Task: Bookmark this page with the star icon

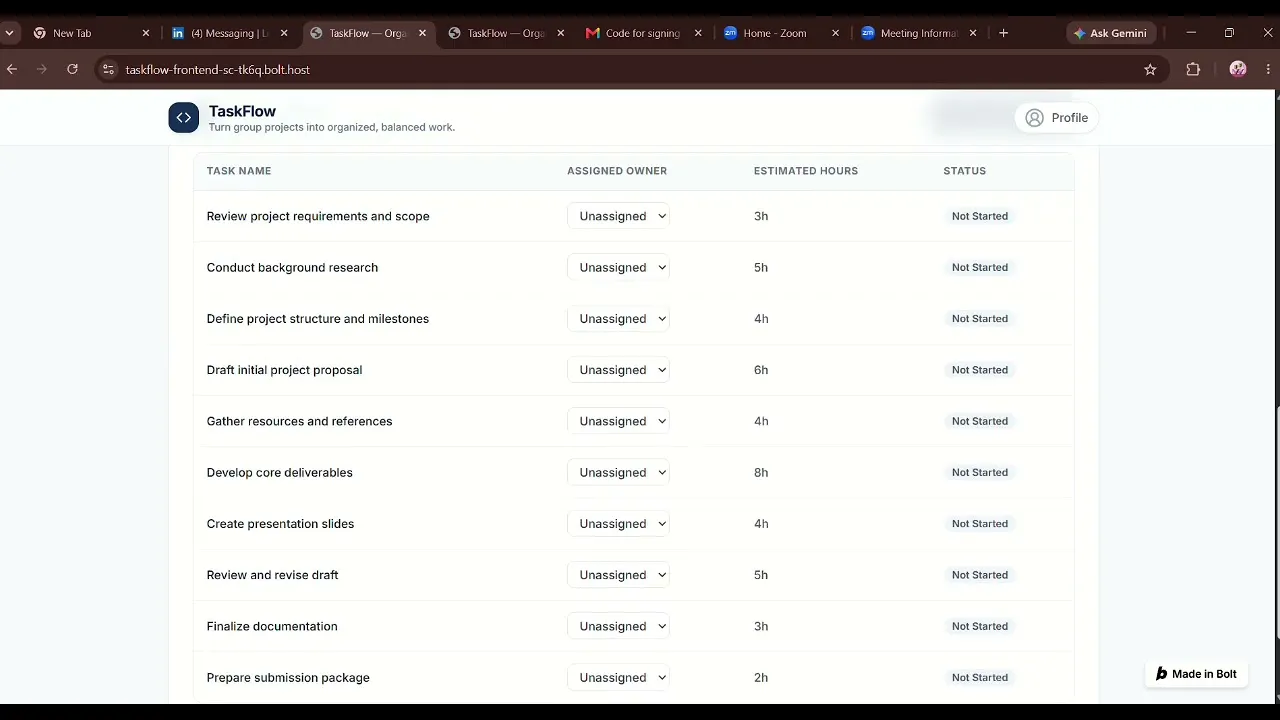Action: 1150,69
